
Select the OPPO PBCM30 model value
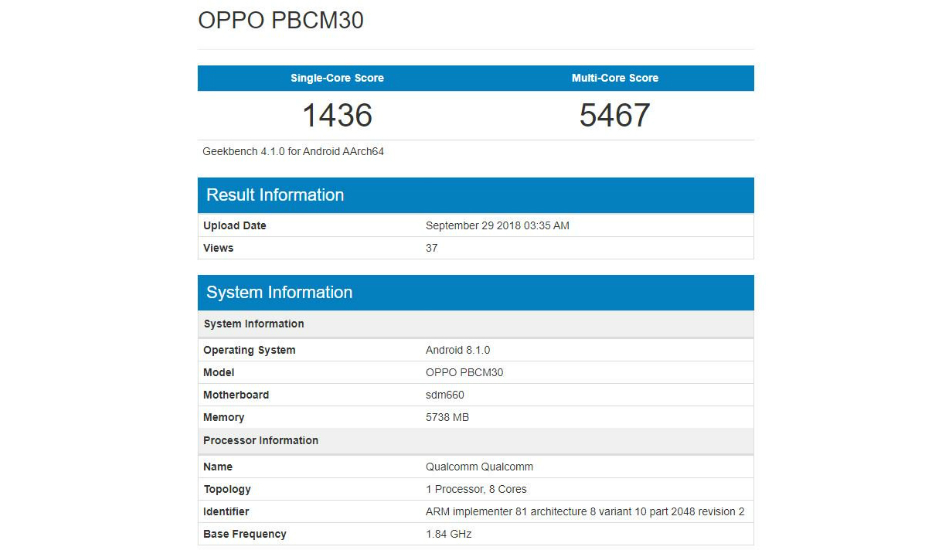pos(464,373)
